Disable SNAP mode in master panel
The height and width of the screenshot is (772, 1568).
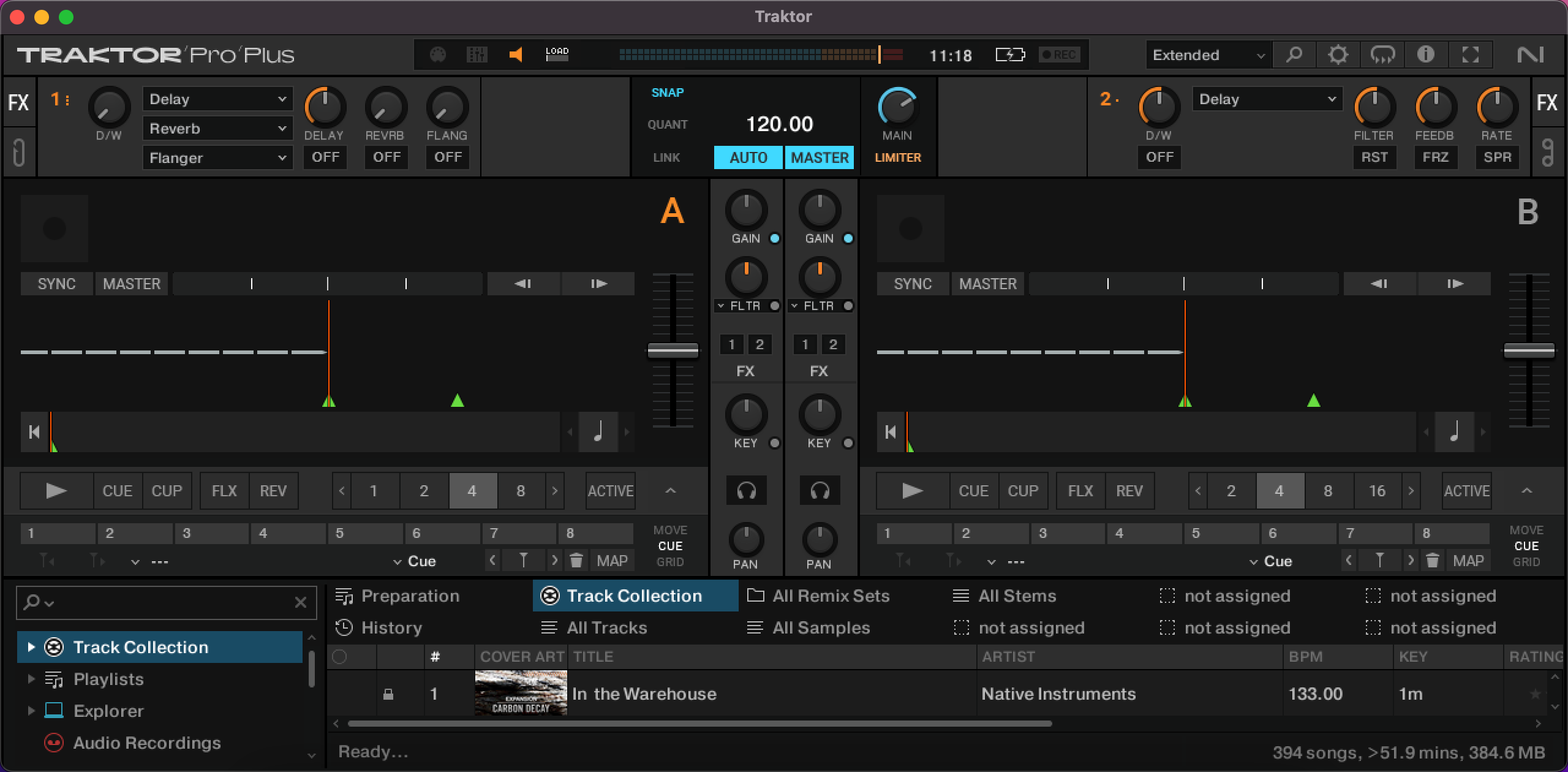point(667,93)
